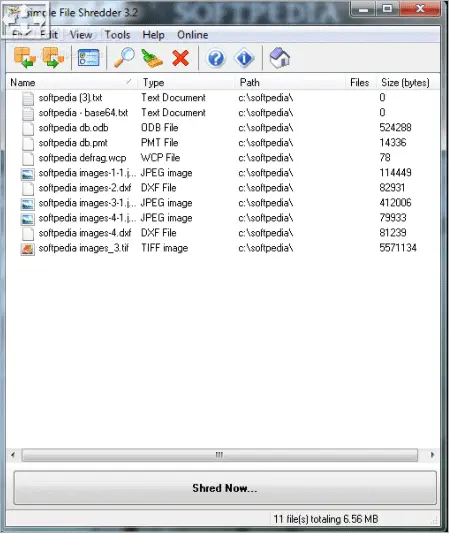This screenshot has width=449, height=533.
Task: Open the Tools menu
Action: point(117,35)
